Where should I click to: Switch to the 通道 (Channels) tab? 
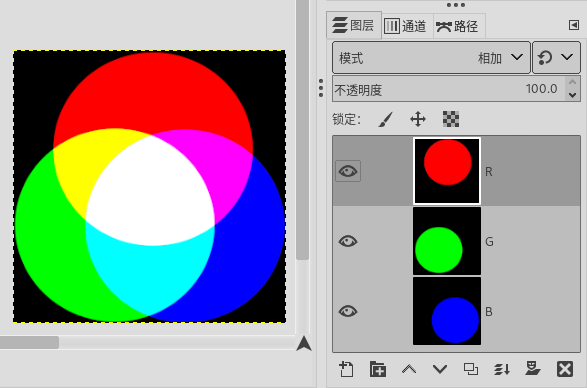[x=407, y=26]
